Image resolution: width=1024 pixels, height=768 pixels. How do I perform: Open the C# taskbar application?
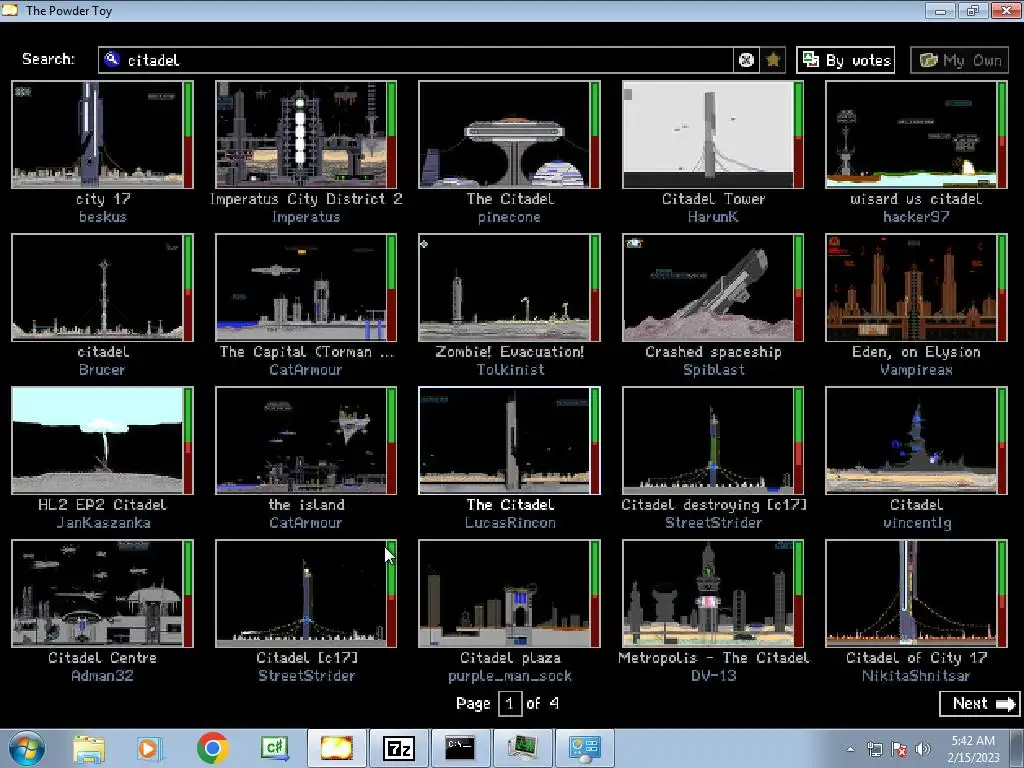274,748
